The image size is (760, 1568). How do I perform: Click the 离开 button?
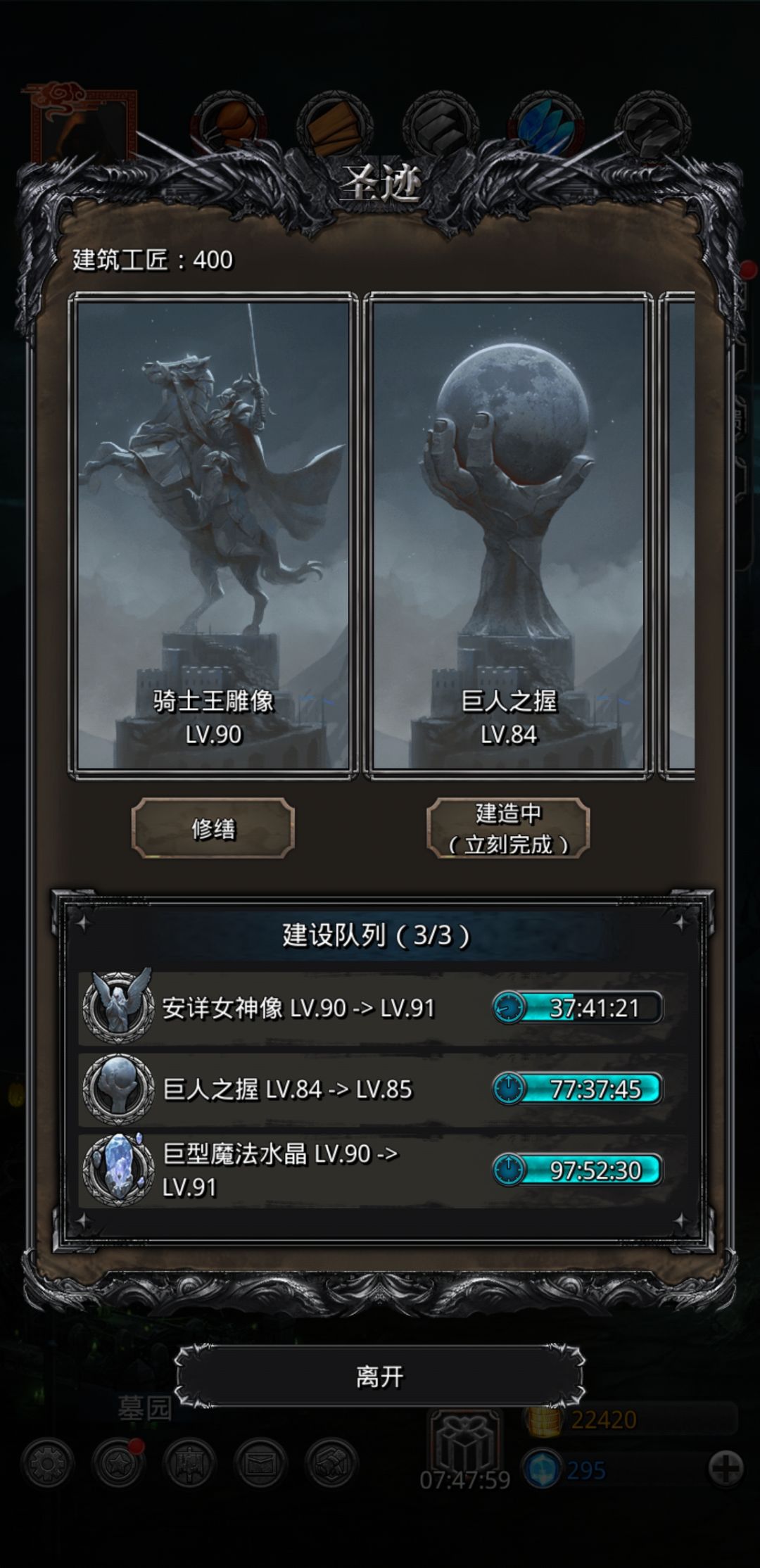pos(380,1376)
